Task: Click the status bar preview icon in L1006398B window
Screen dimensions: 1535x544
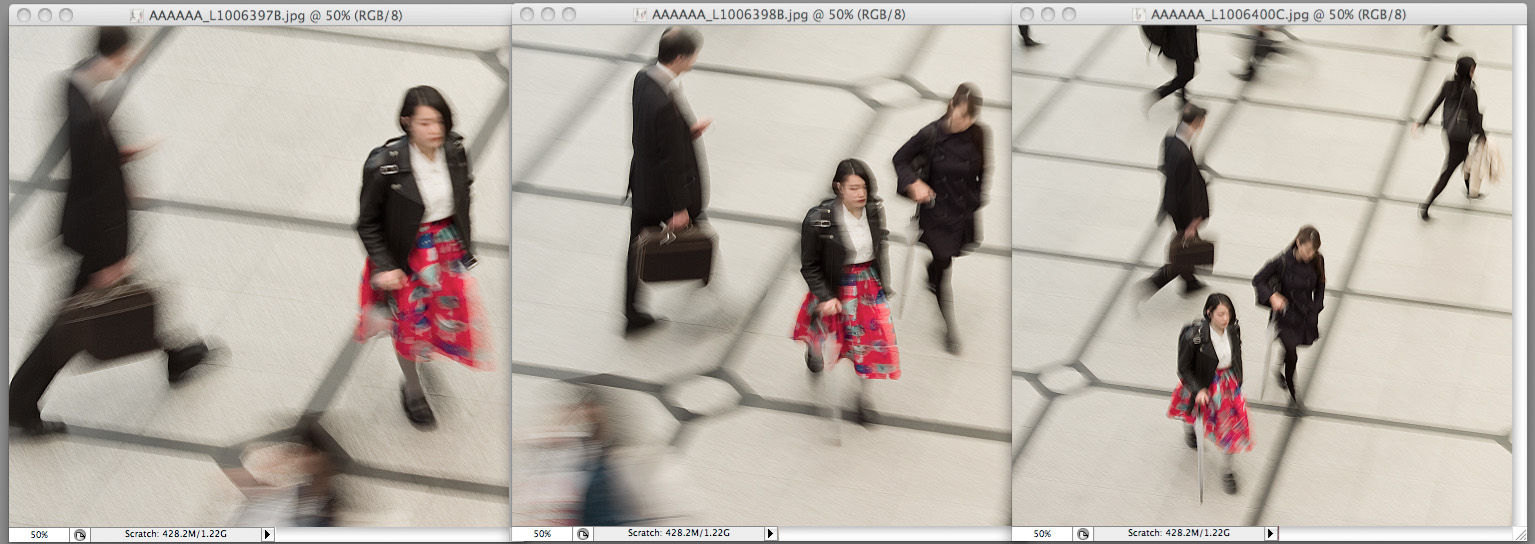Action: (582, 535)
